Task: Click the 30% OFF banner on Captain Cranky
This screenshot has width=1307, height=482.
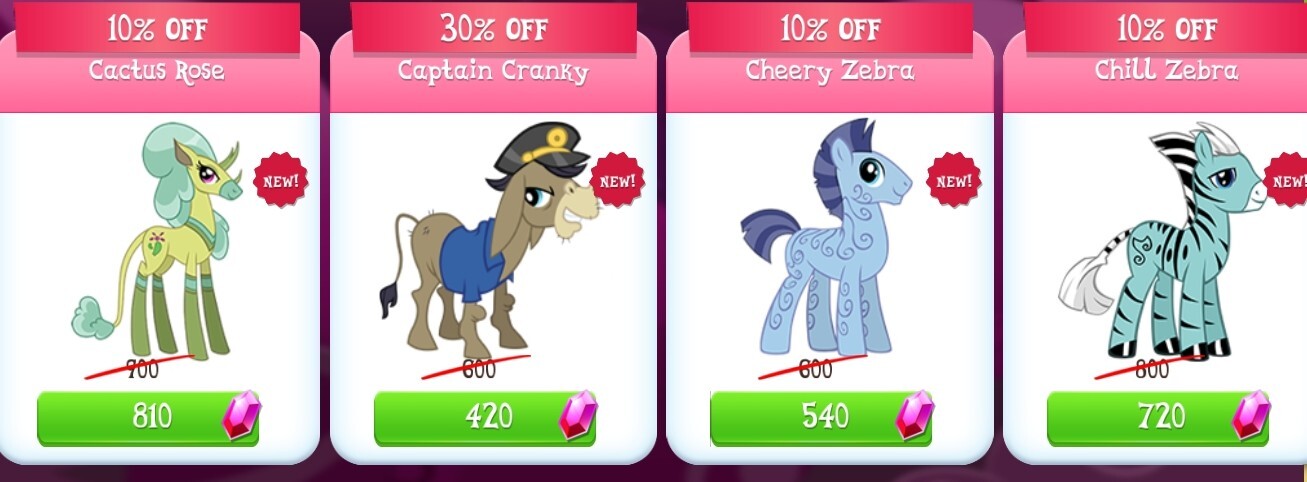Action: (493, 27)
